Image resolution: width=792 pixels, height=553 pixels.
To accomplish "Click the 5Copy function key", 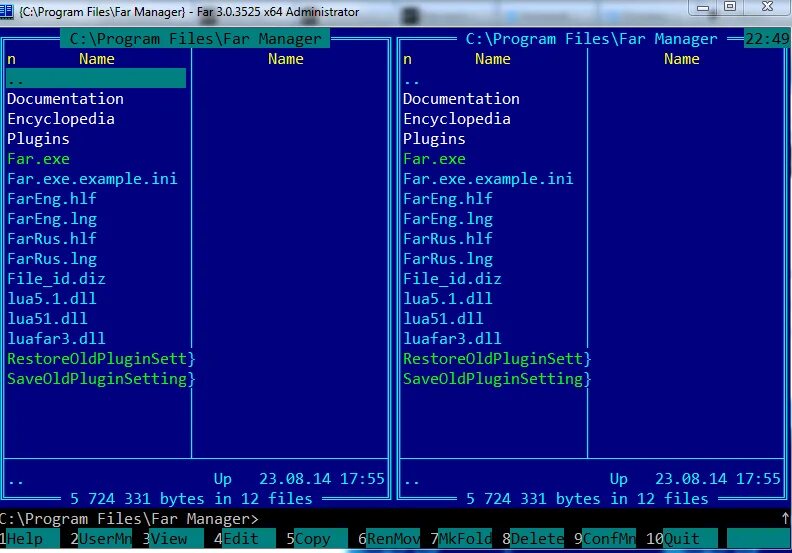I will (317, 538).
